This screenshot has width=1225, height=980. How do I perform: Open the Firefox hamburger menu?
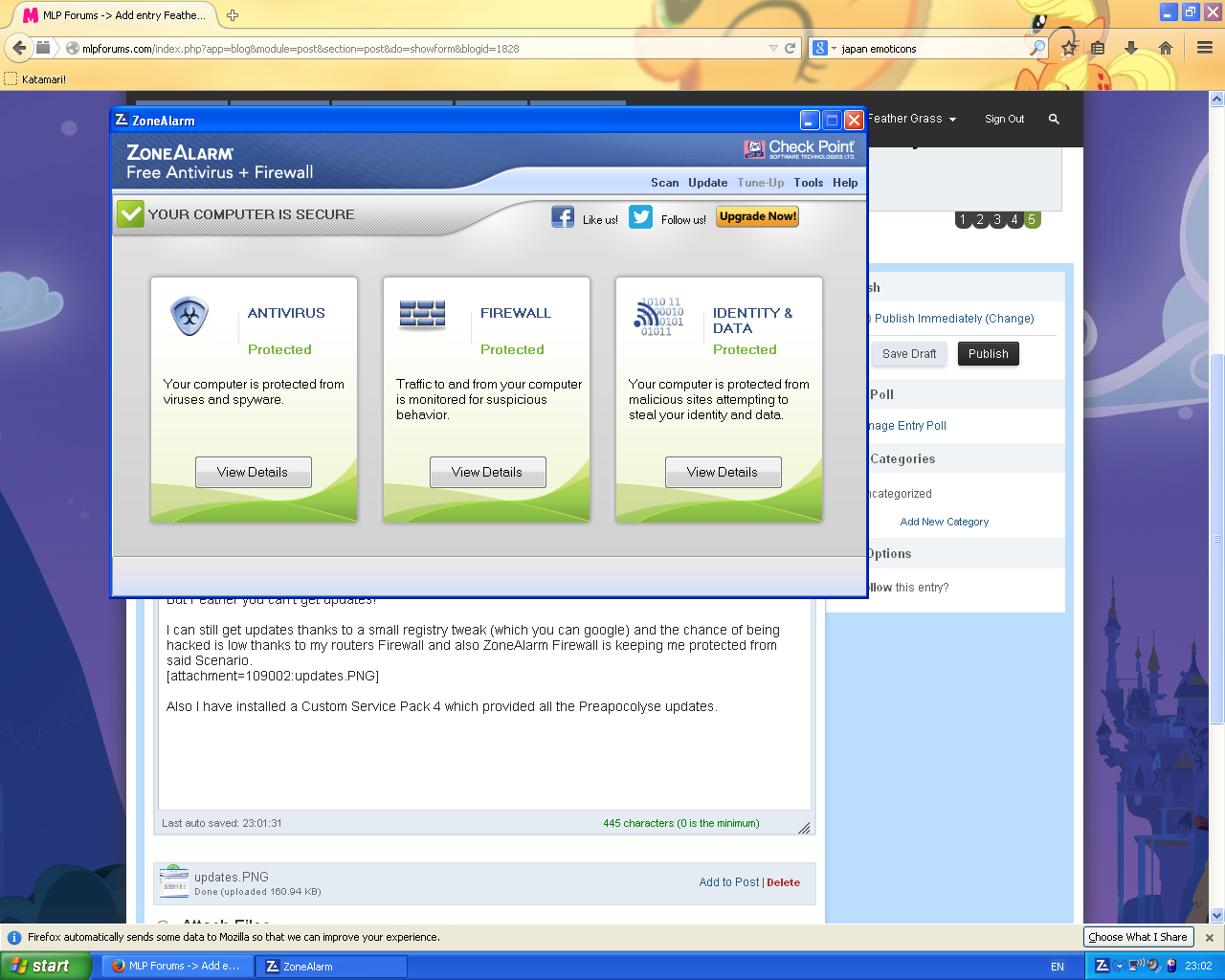click(1205, 48)
